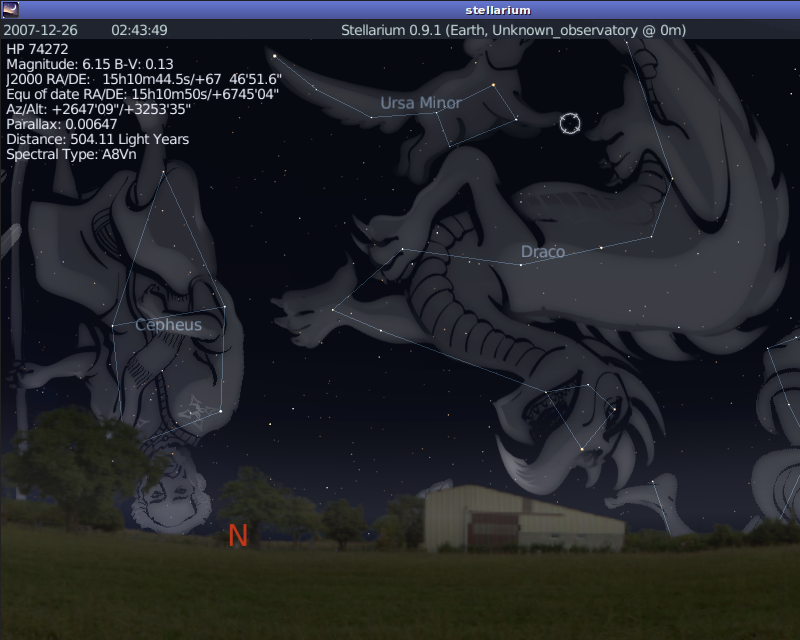
Task: Click the Spectral Type: A8Vn line
Action: pos(71,154)
